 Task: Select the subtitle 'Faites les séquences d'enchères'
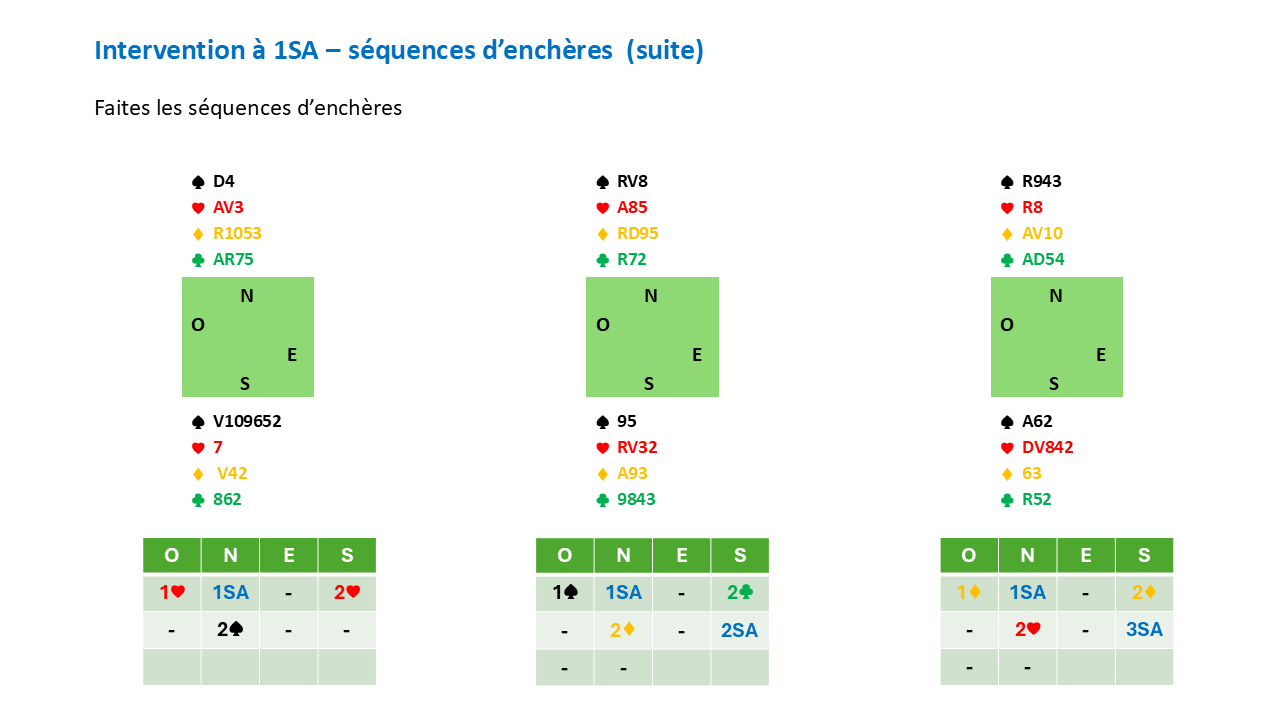coord(248,108)
